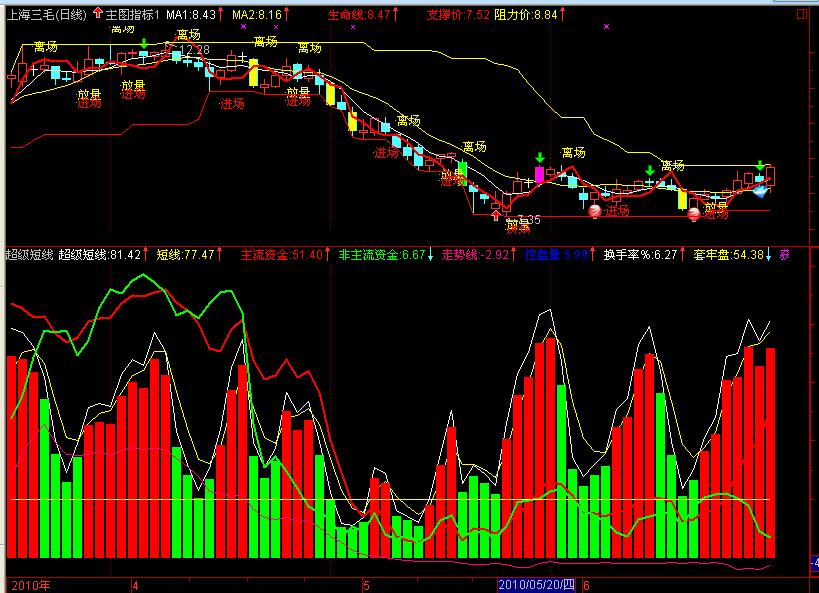This screenshot has height=593, width=819.
Task: Click the month 6 tick on the time axis
Action: tap(586, 585)
